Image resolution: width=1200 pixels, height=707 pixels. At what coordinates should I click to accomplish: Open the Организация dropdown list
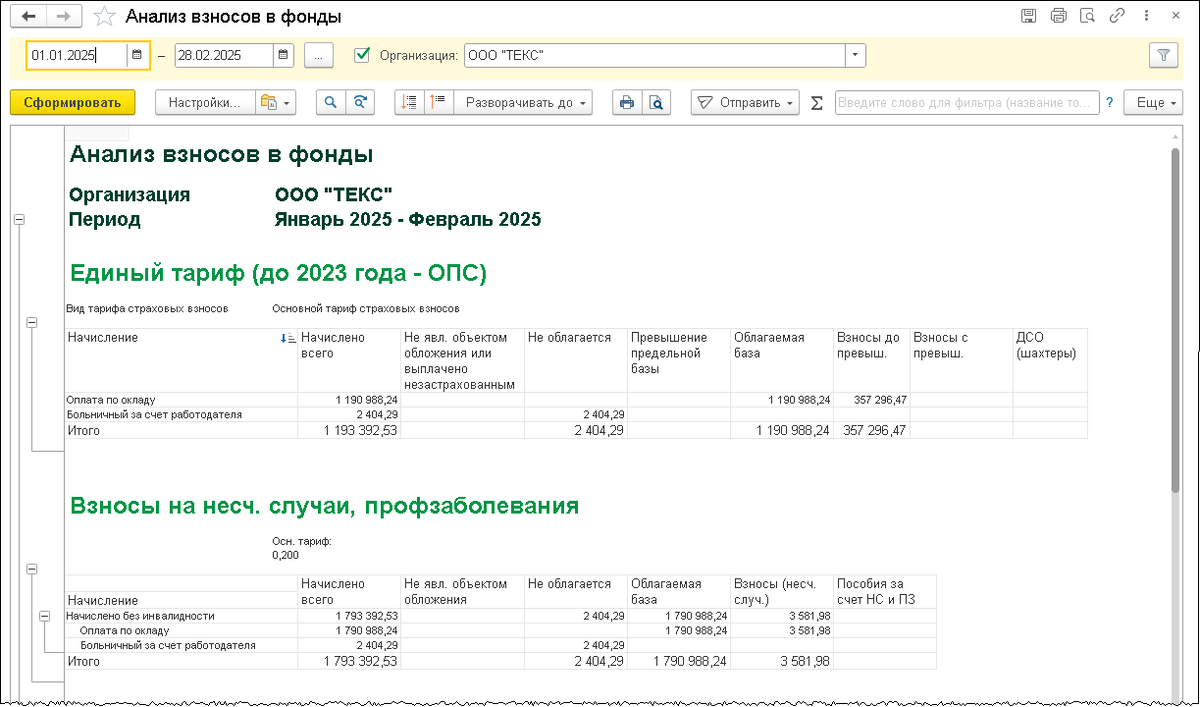[855, 56]
